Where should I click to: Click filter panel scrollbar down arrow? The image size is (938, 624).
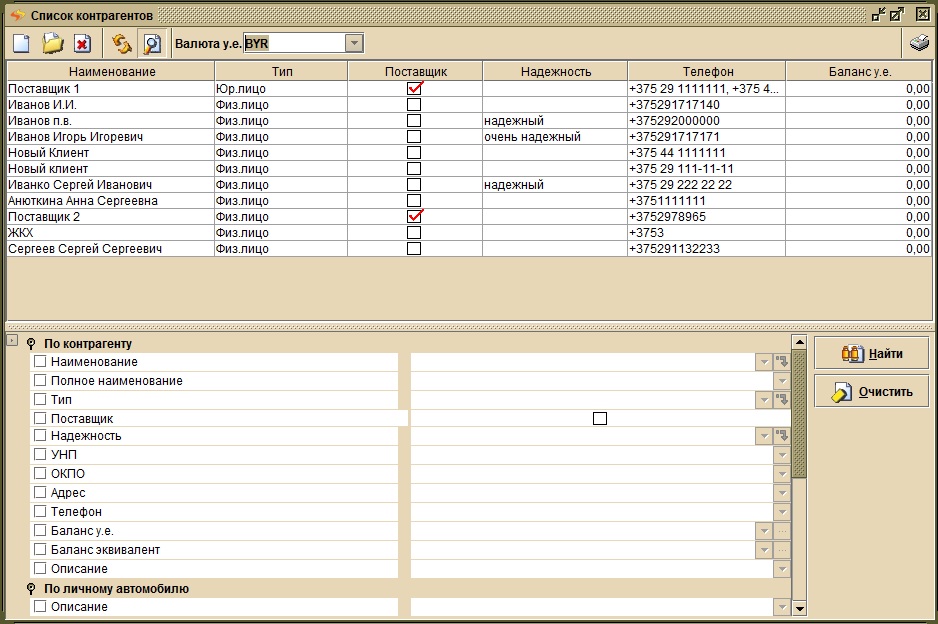(x=799, y=609)
